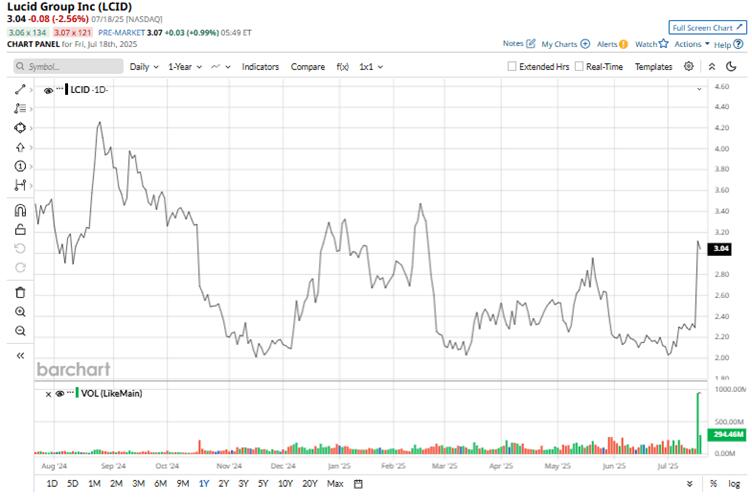Select the 3M time range
The height and width of the screenshot is (503, 752).
point(139,484)
